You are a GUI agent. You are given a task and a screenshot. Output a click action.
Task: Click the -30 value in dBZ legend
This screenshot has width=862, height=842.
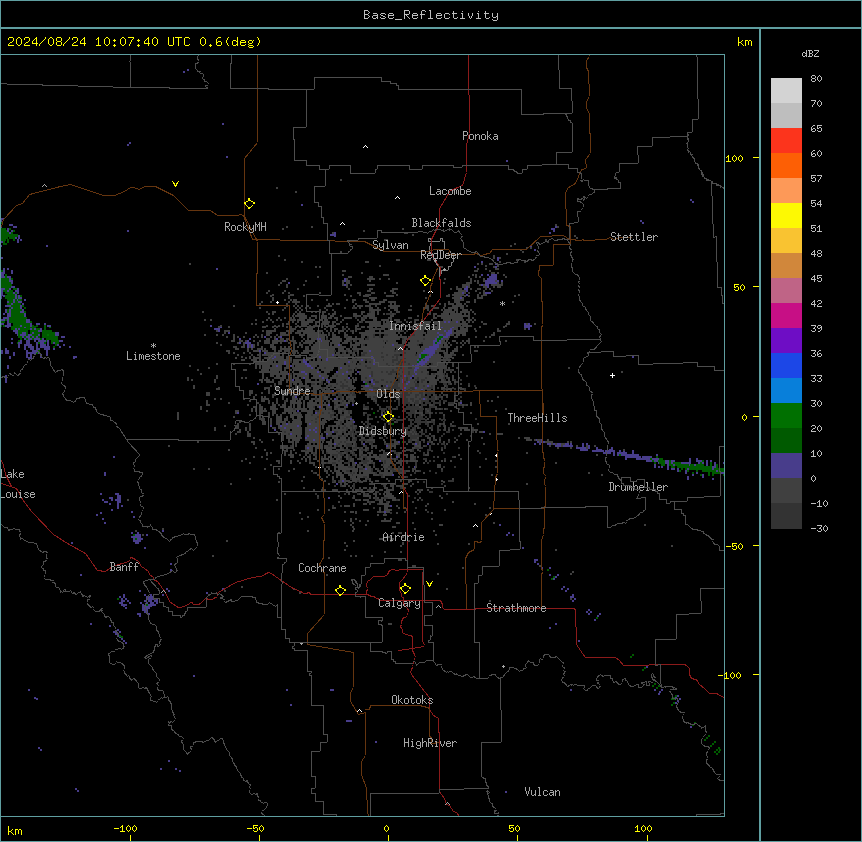pos(819,529)
